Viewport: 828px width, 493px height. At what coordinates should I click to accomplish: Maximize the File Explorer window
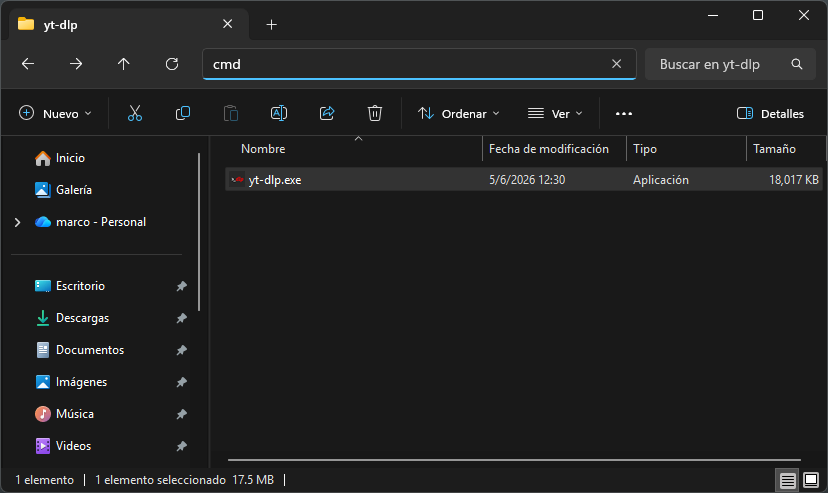click(x=758, y=15)
